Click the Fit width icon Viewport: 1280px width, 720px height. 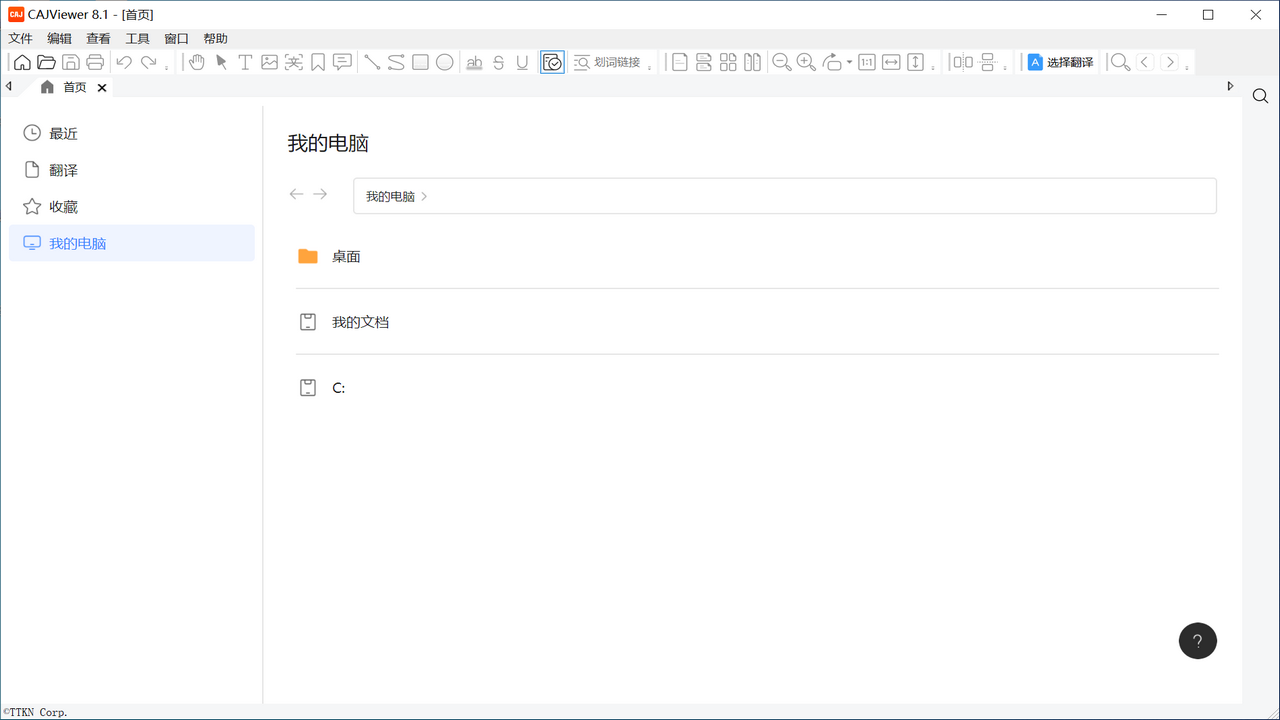click(x=891, y=62)
